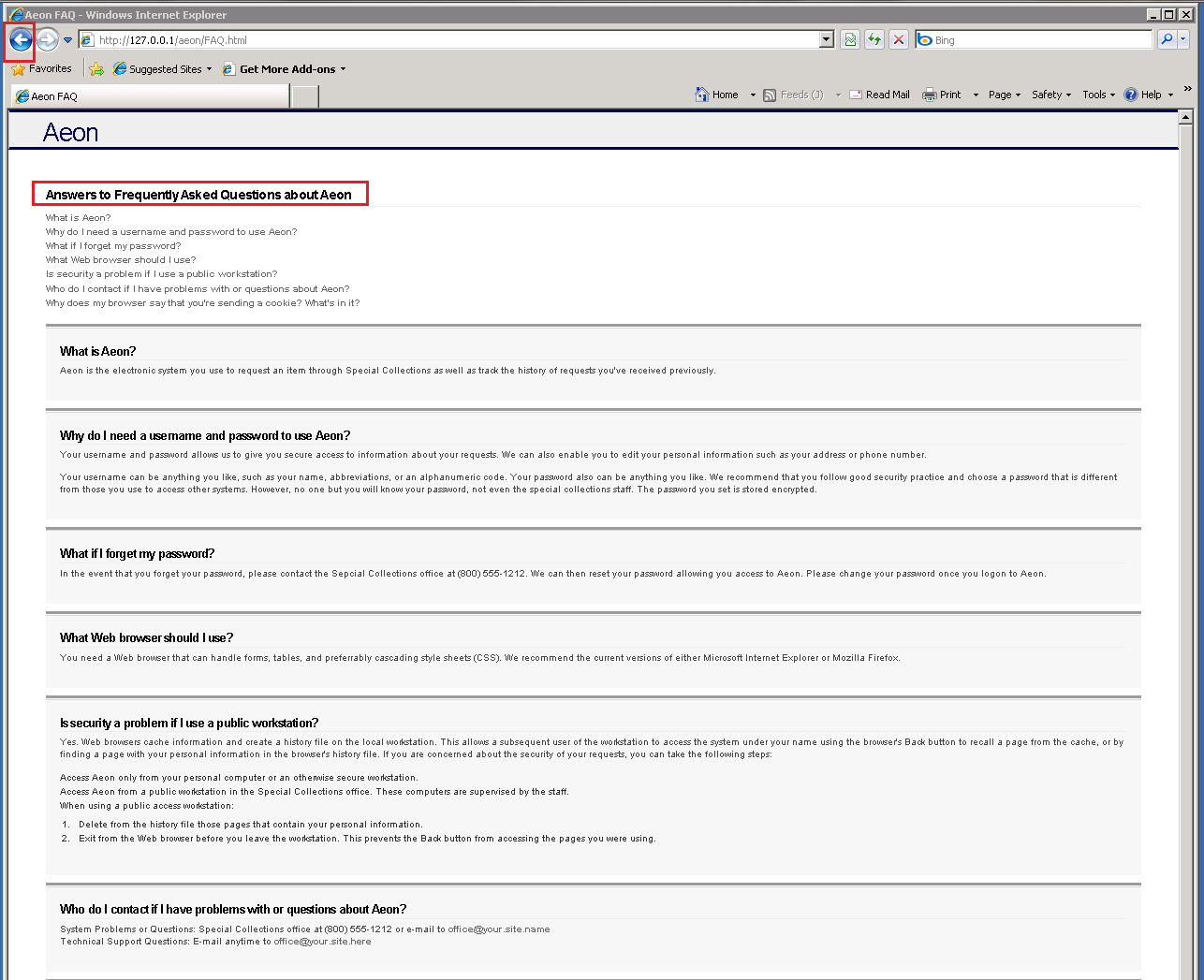Image resolution: width=1204 pixels, height=980 pixels.
Task: Click the Bing search magnifier icon
Action: pos(1167,39)
